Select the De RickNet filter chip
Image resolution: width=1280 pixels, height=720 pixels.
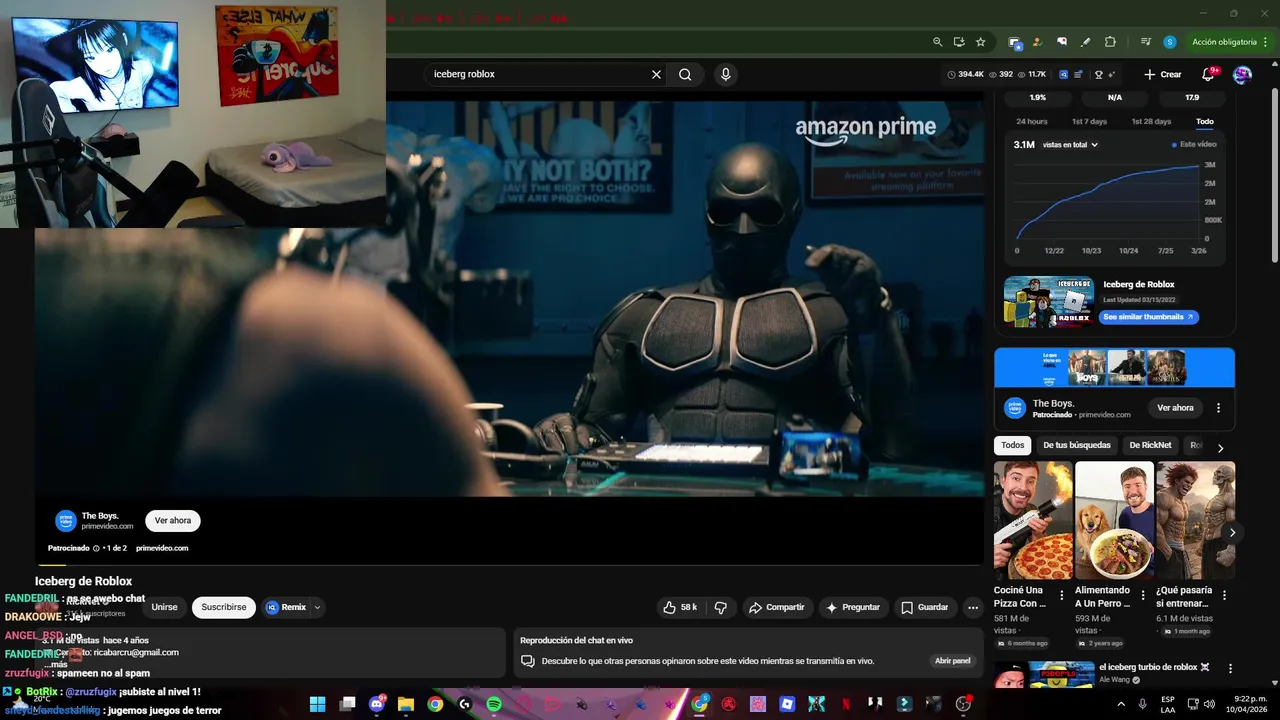[x=1150, y=445]
